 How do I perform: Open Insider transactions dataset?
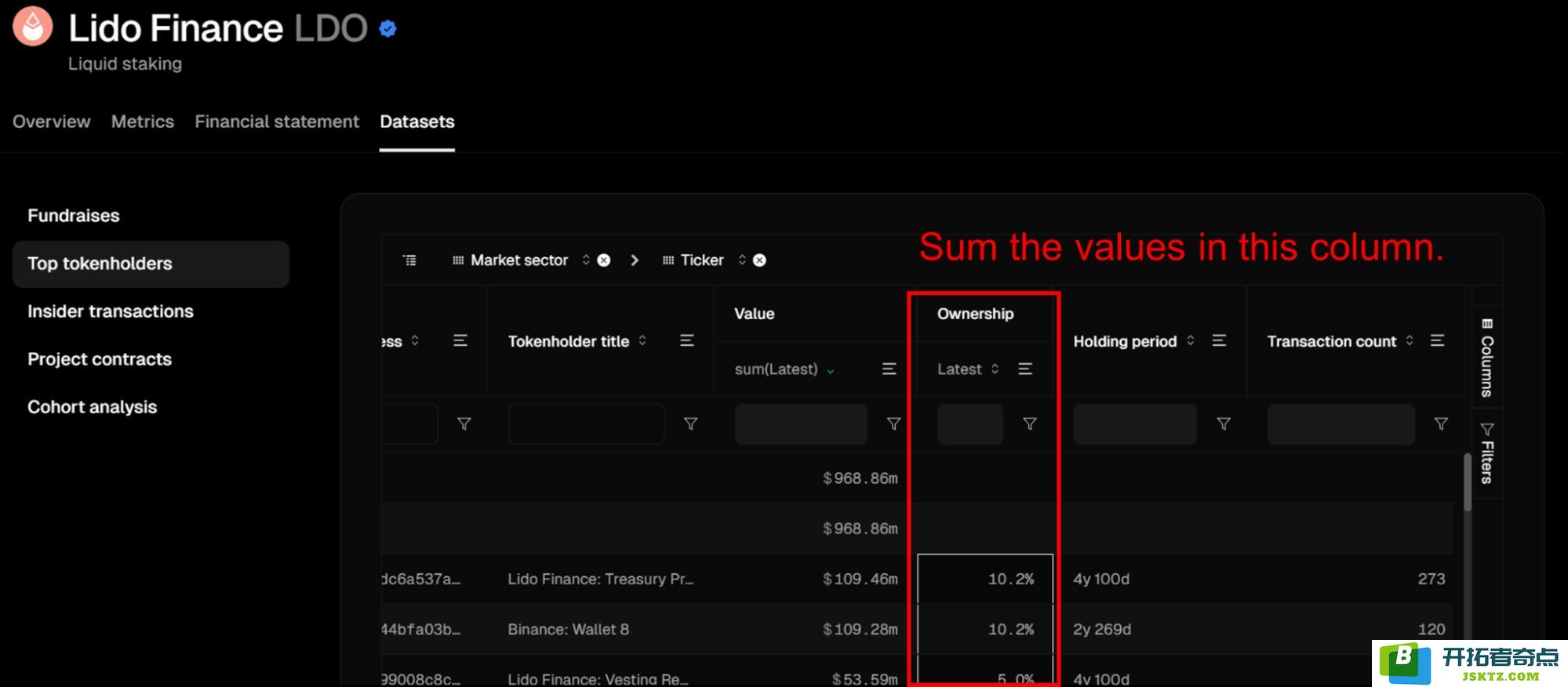(111, 311)
